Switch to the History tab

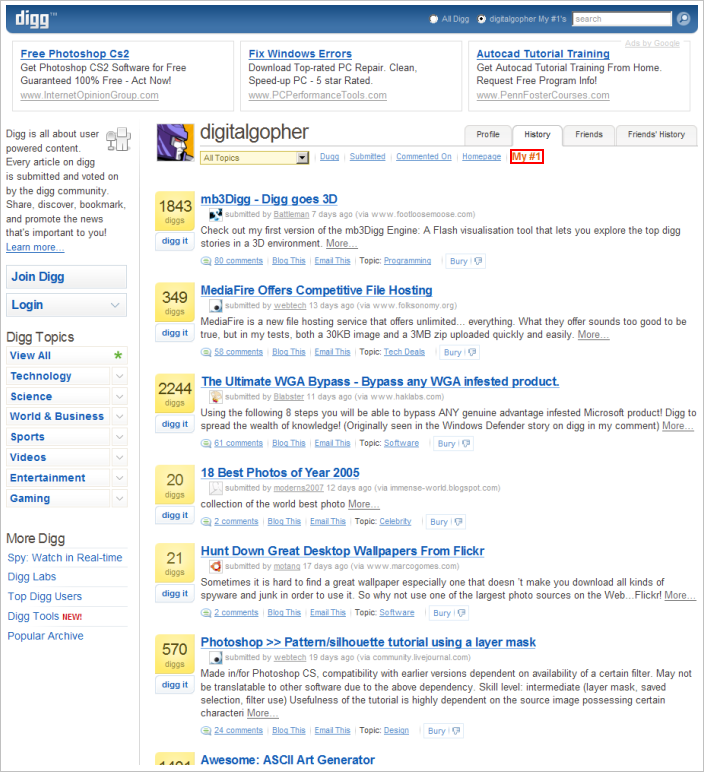pyautogui.click(x=537, y=135)
